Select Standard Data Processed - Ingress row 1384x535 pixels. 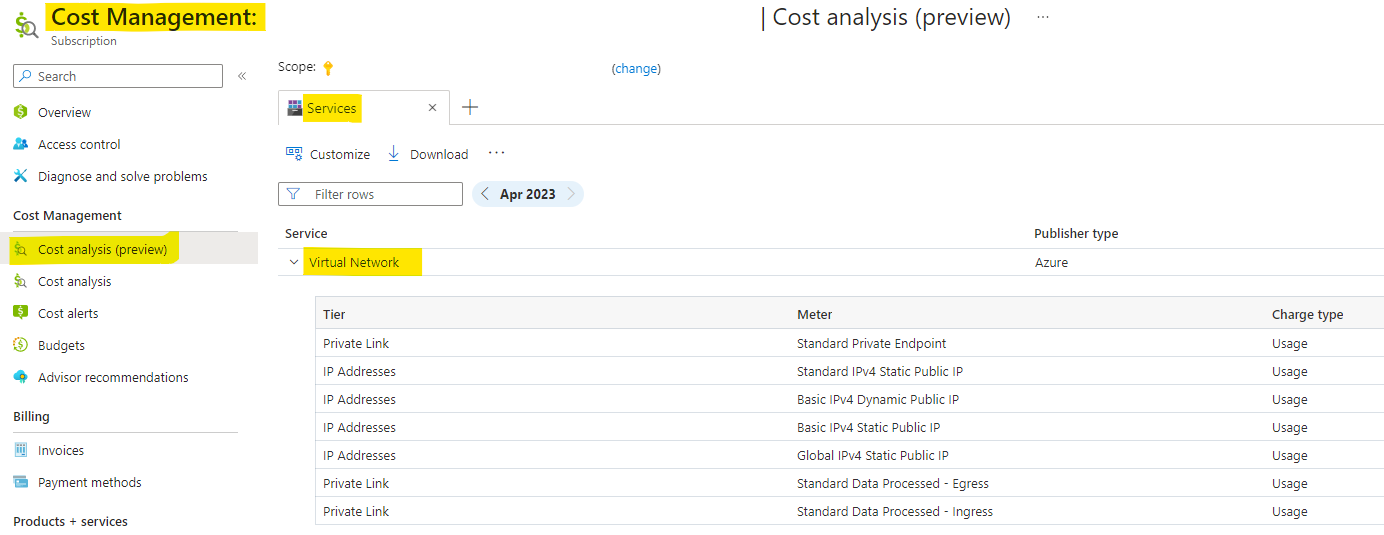click(x=849, y=511)
